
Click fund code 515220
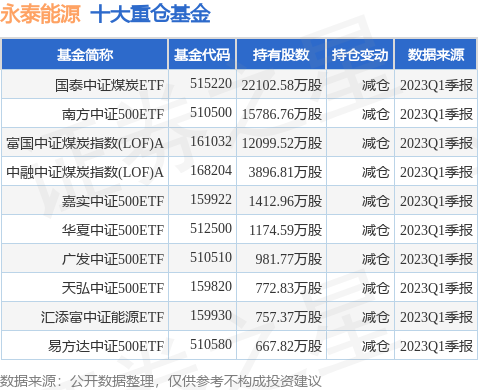211,83
